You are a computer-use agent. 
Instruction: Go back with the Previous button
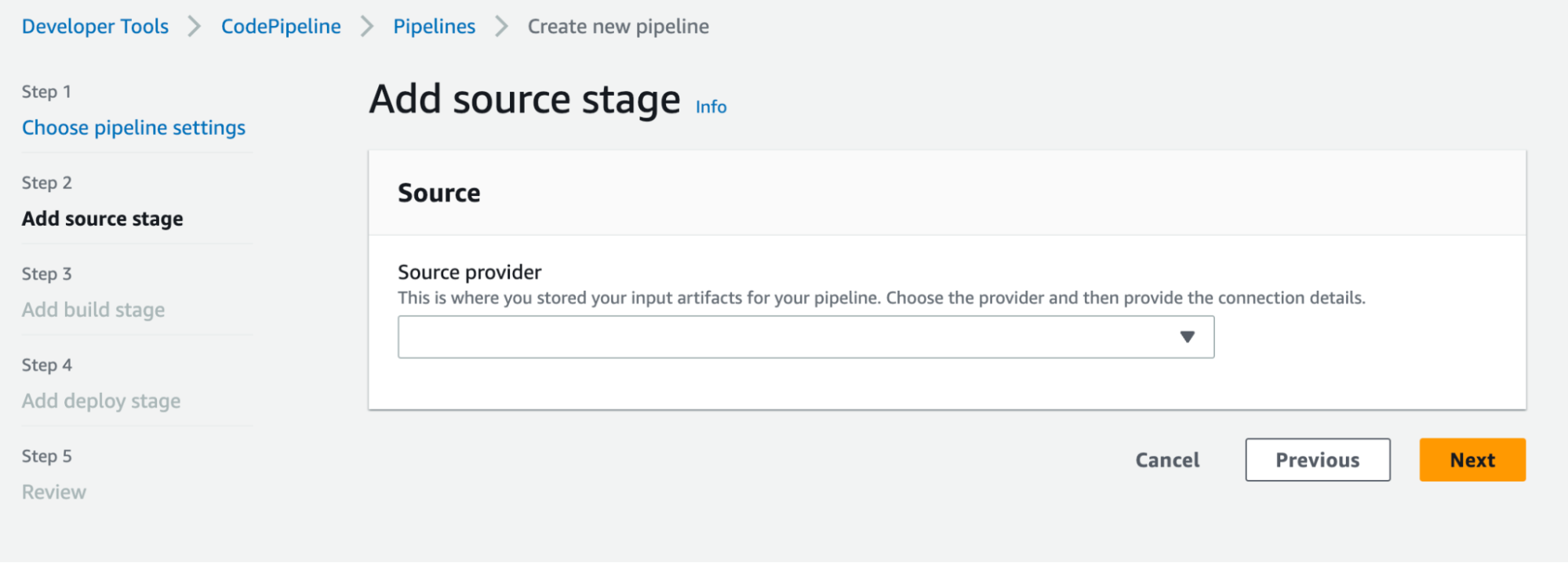[1317, 459]
